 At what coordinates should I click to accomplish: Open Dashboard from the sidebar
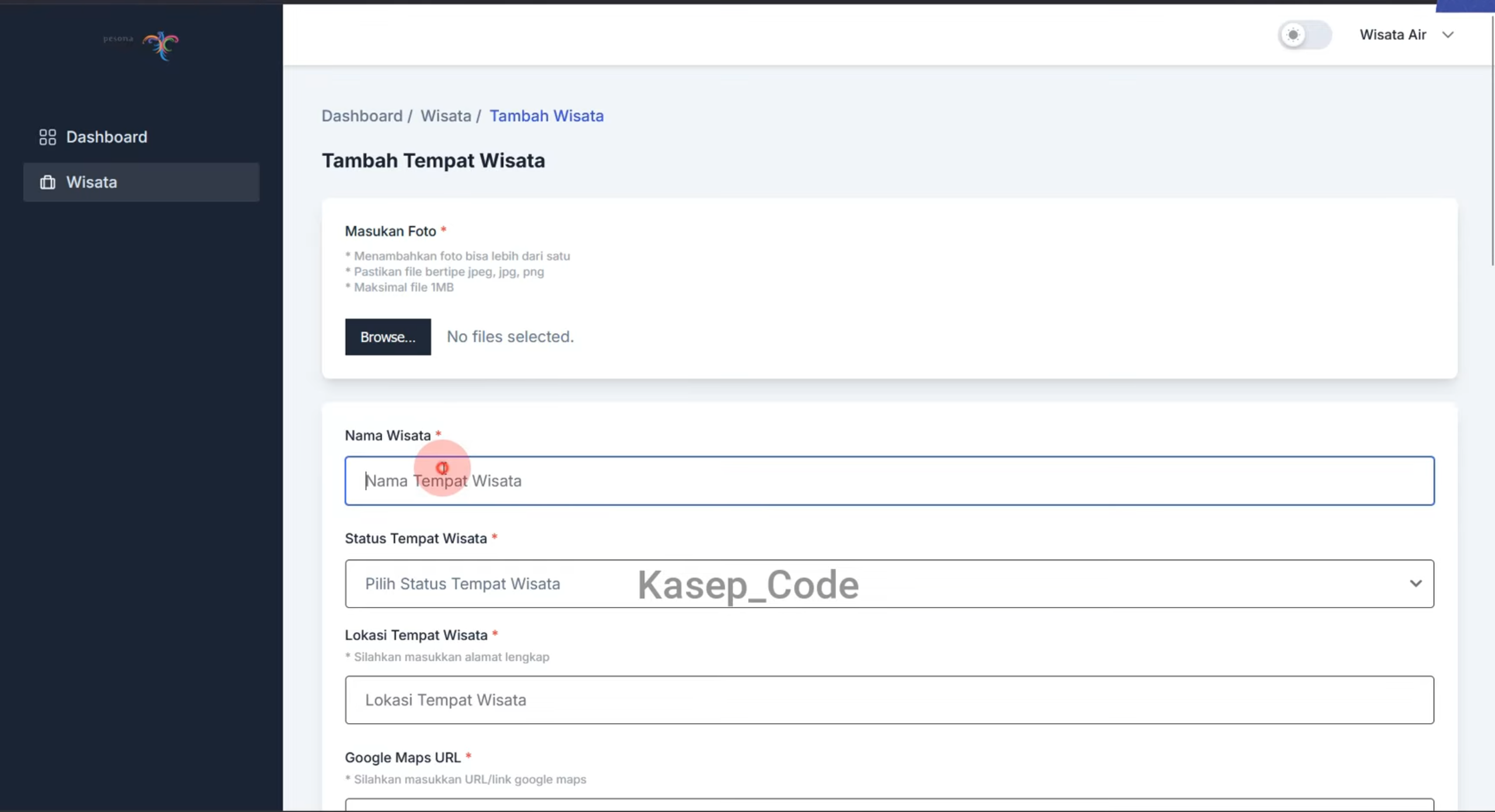[93, 137]
